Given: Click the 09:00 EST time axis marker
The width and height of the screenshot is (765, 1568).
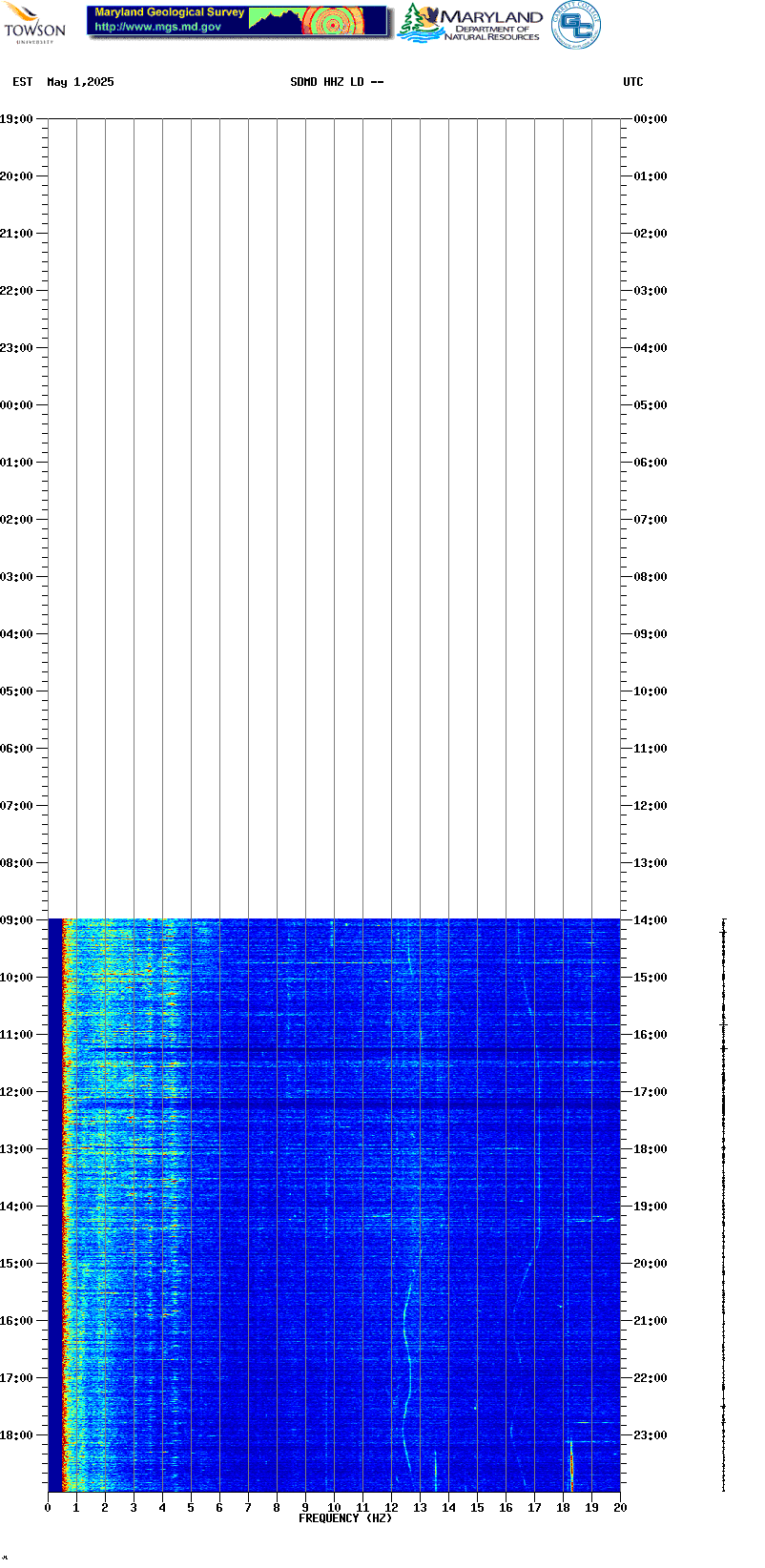Looking at the screenshot, I should [x=16, y=920].
